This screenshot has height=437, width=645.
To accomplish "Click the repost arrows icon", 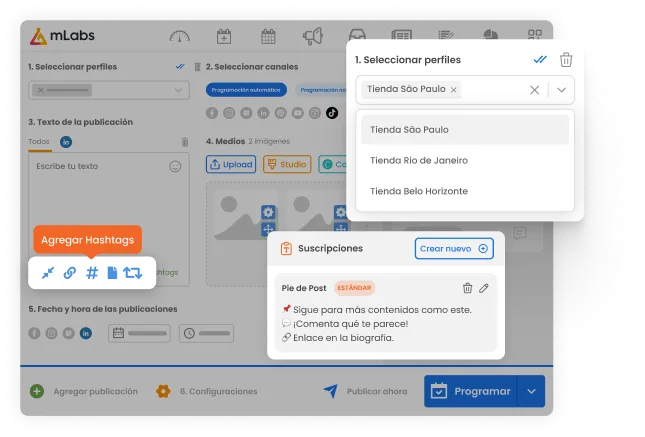I will [x=133, y=272].
